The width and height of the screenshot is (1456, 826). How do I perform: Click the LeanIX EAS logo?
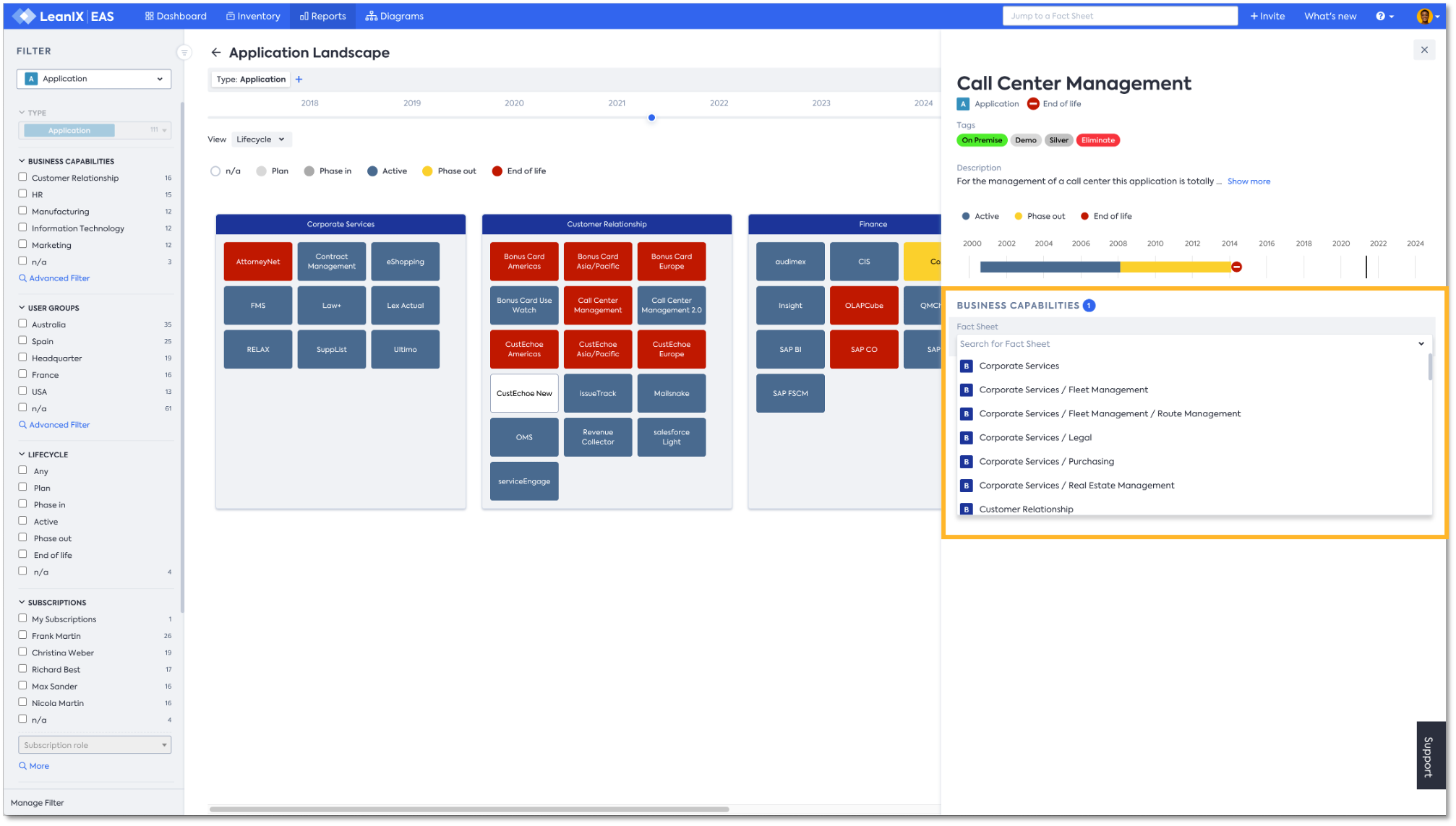pyautogui.click(x=64, y=16)
